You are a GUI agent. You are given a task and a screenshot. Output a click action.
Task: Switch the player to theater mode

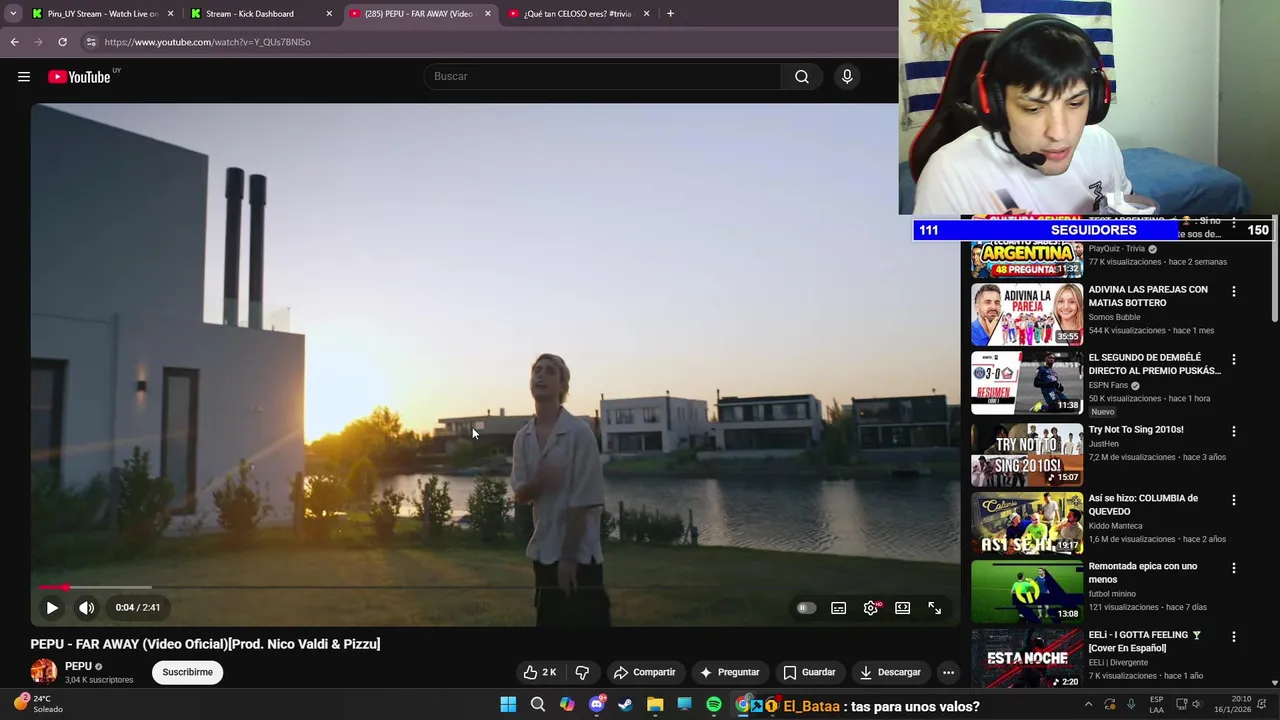coord(903,608)
